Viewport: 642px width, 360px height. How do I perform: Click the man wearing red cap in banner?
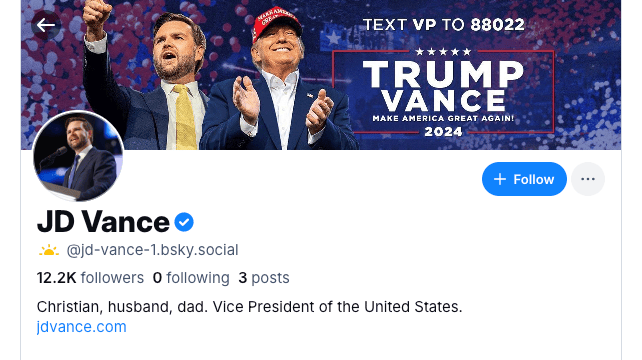click(280, 80)
